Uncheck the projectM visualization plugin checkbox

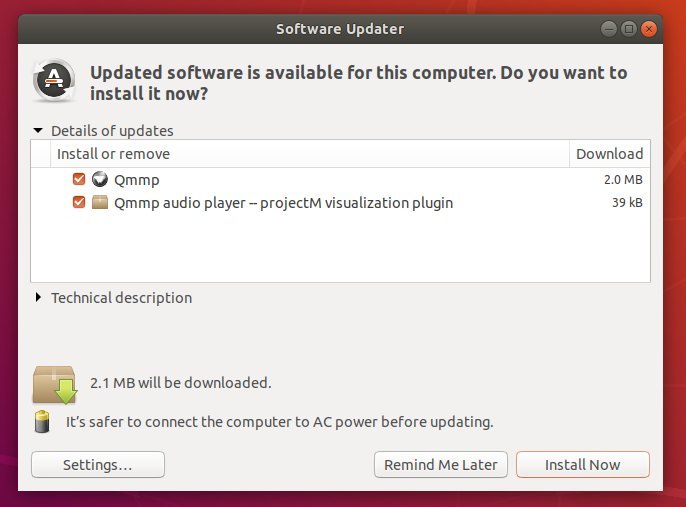(79, 202)
